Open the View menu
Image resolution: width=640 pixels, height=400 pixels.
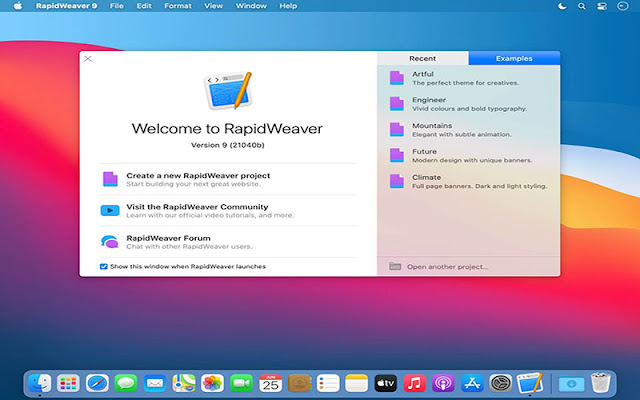click(x=213, y=6)
